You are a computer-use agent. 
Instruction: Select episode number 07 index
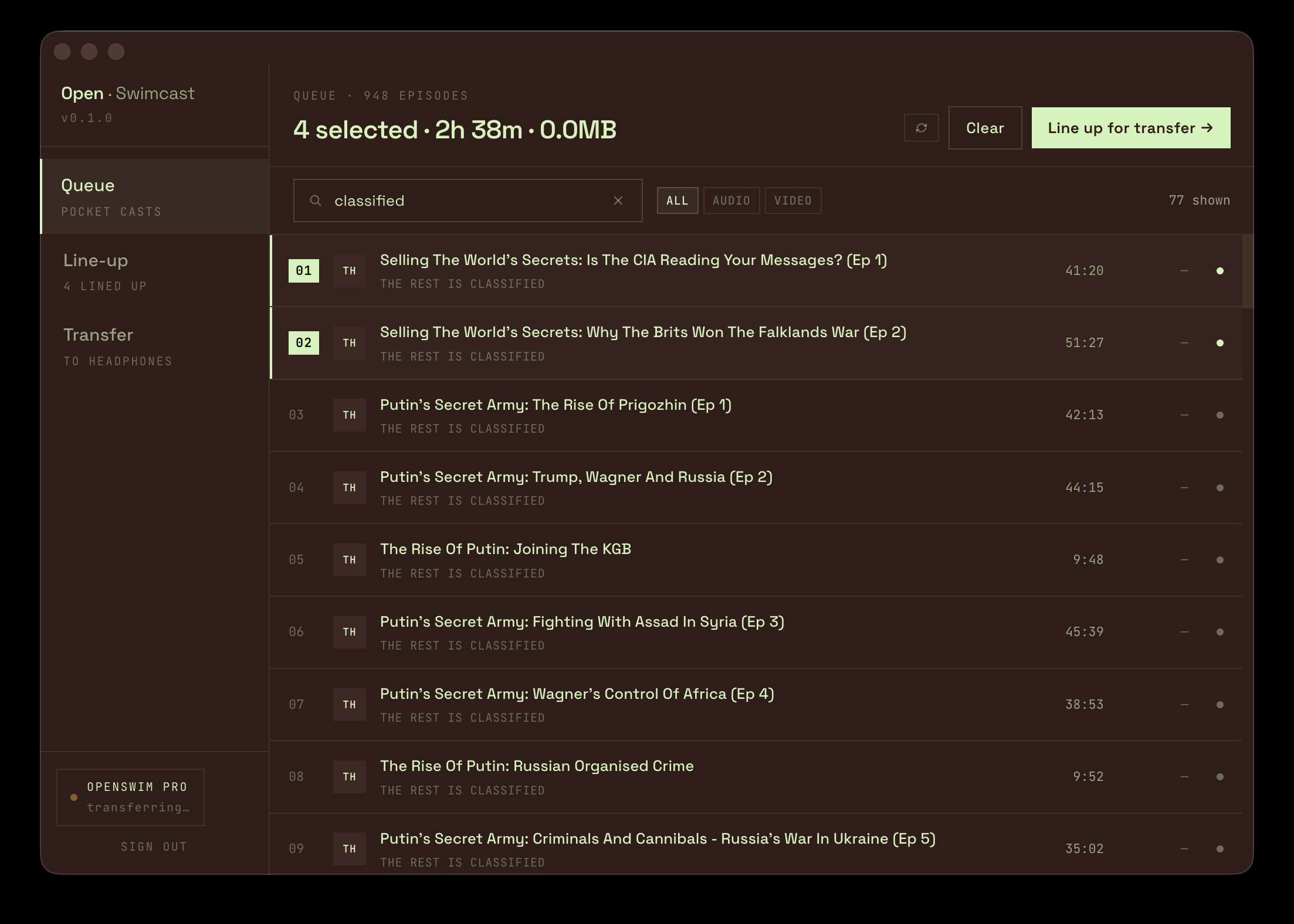point(296,705)
